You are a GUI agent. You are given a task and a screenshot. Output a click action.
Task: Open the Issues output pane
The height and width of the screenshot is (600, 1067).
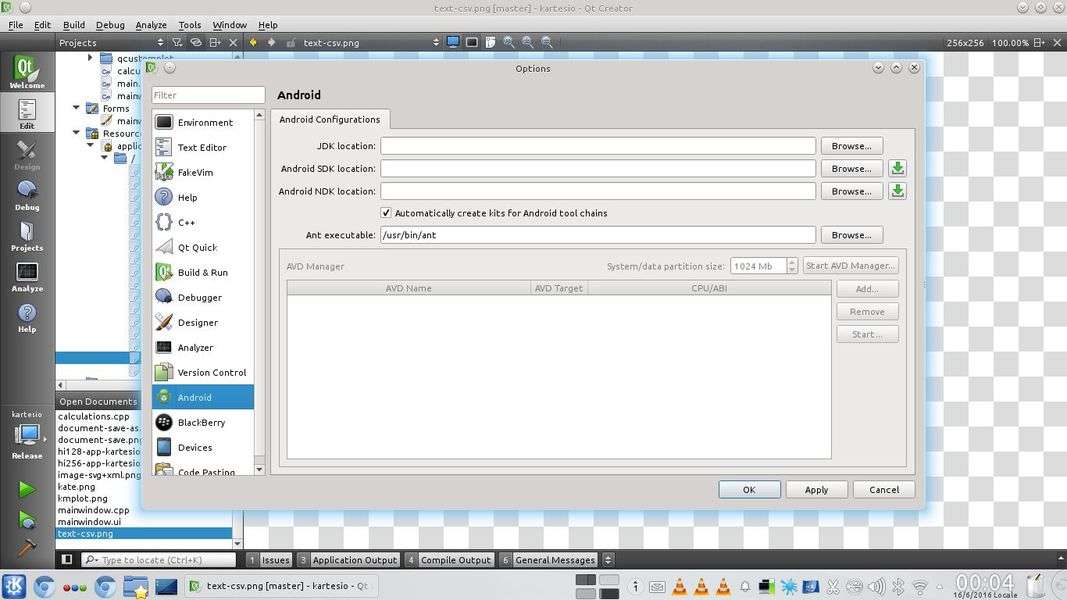point(269,560)
